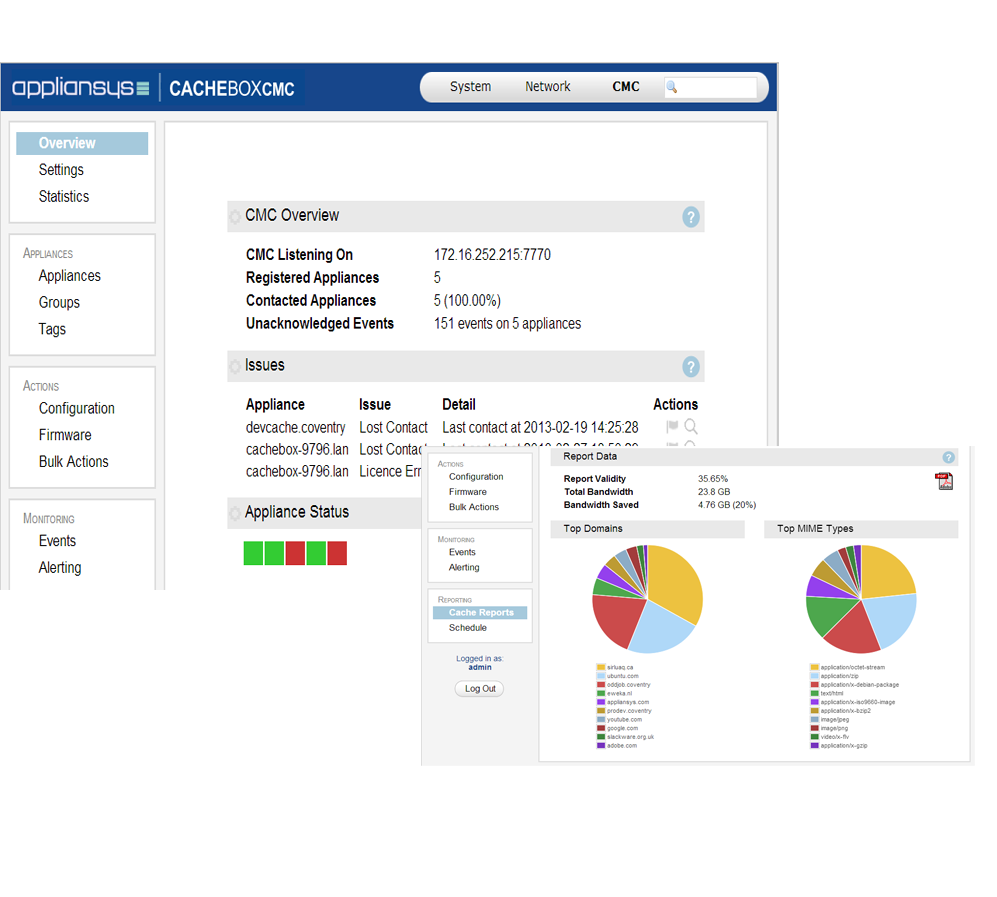Click 'Last contact at 2013-02-19 14:25:28'
Viewport: 997px width, 897px height.
click(540, 428)
